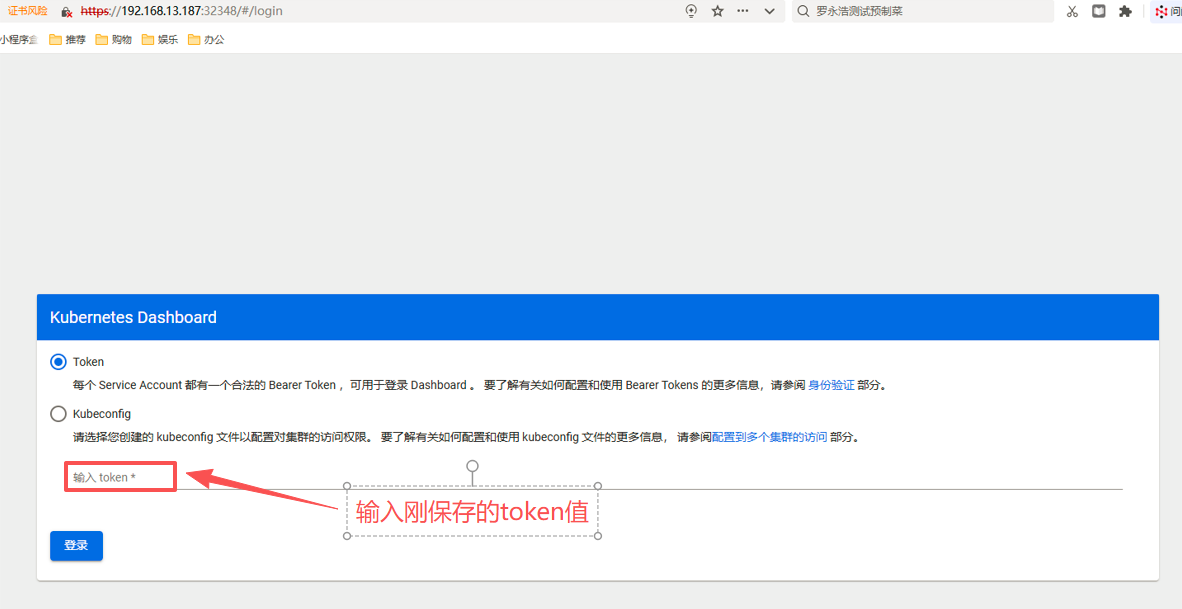Image resolution: width=1182 pixels, height=609 pixels.
Task: Open the 购物 bookmarks folder
Action: [114, 39]
